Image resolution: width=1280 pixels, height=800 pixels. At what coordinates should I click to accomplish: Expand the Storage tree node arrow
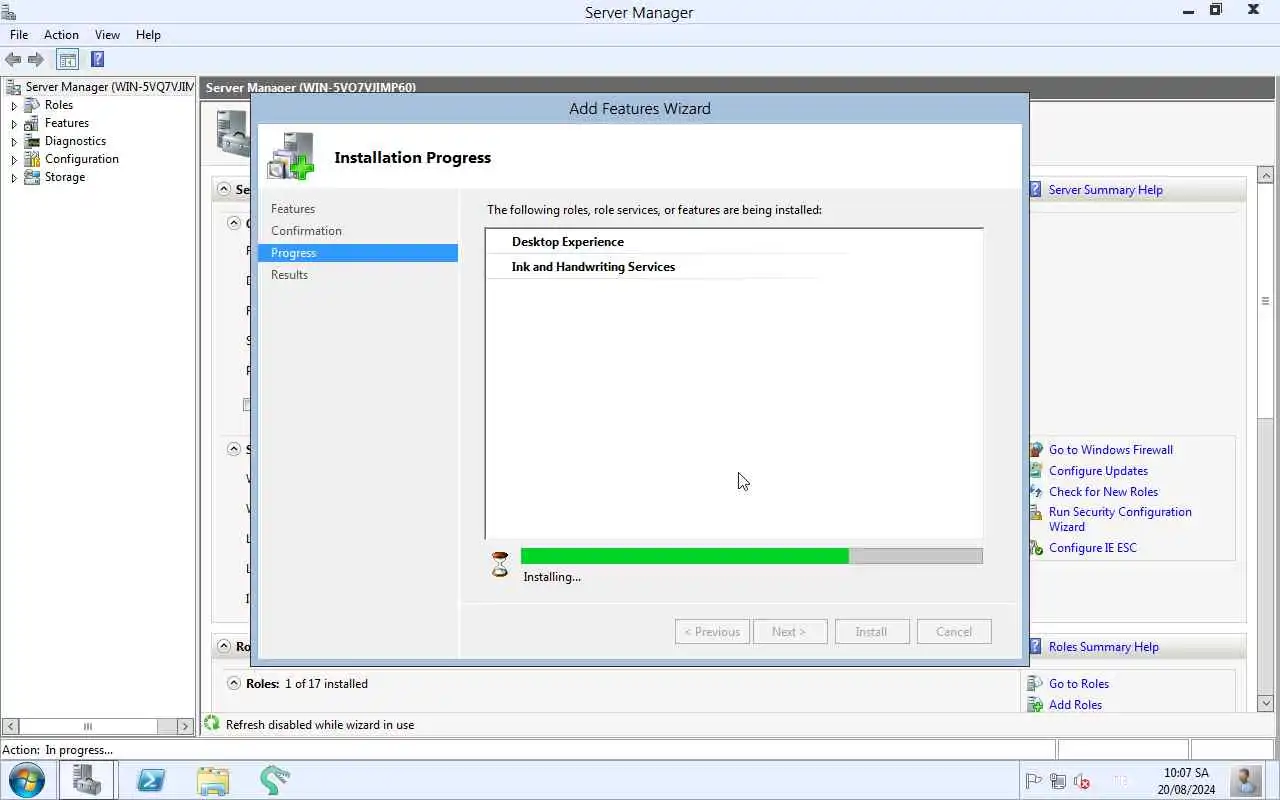coord(14,178)
